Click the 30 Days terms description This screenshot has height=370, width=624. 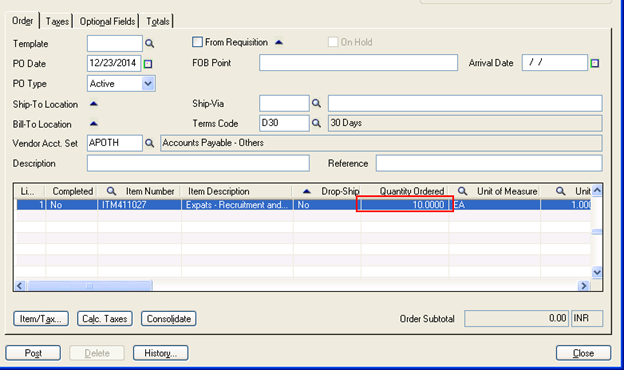click(x=465, y=123)
